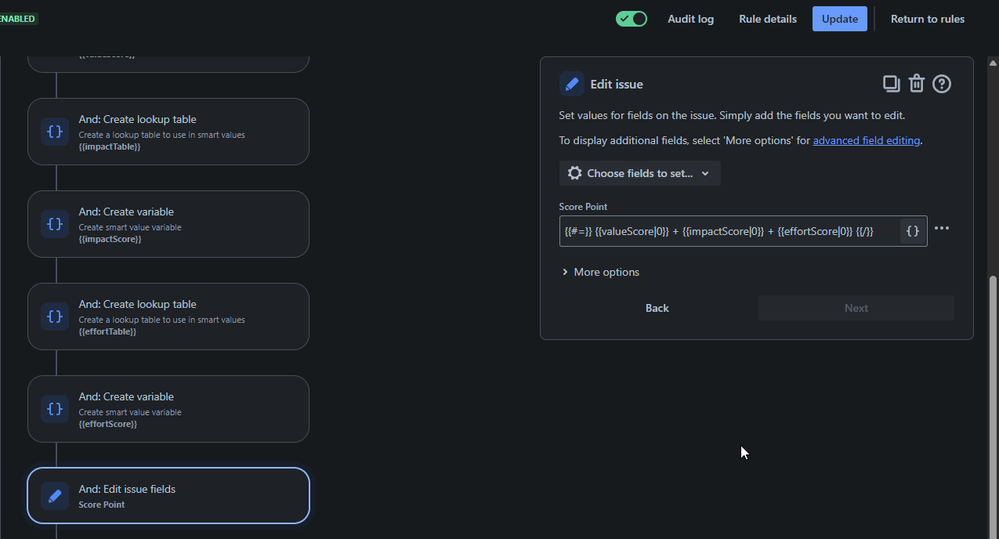Select the Create lookup table impactTable step
Viewport: 999px width, 539px height.
coord(168,132)
